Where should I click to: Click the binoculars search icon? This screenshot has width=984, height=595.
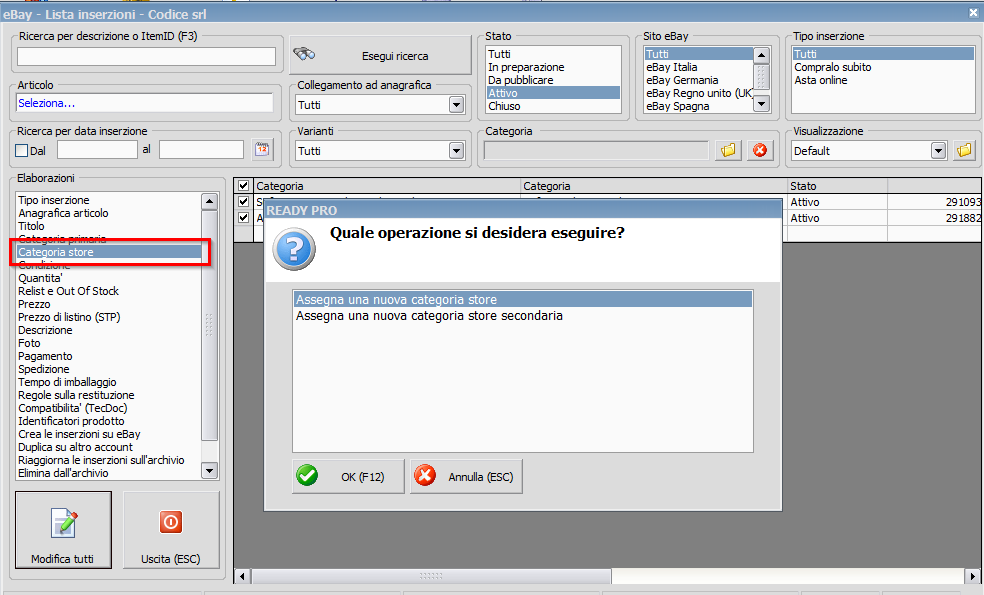point(304,54)
